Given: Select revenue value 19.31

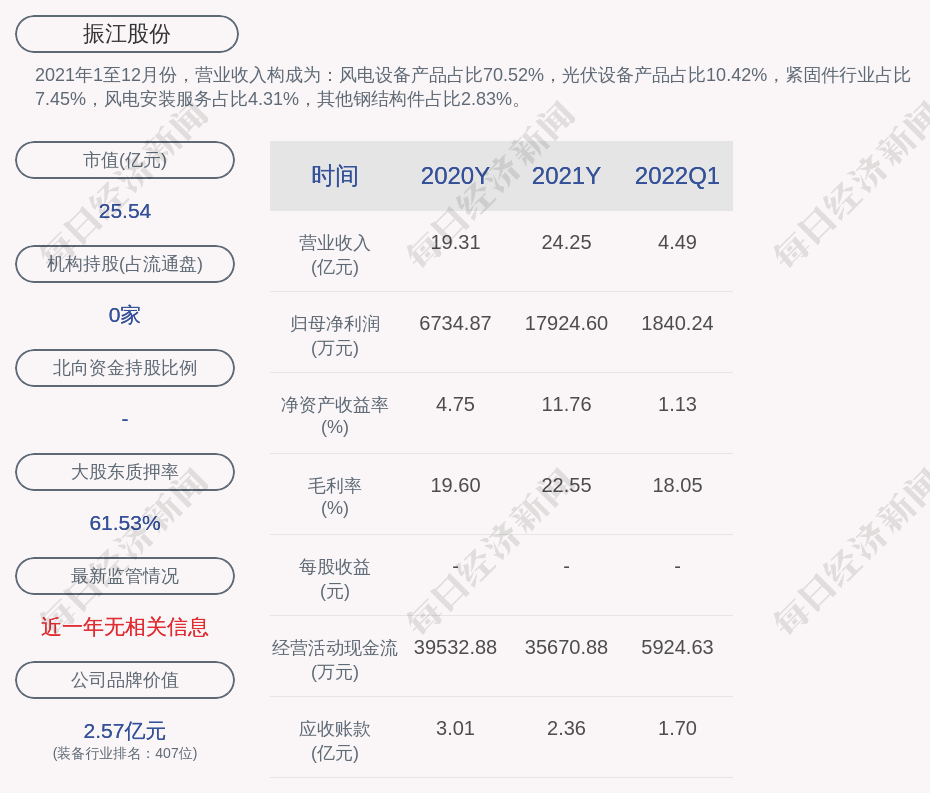Looking at the screenshot, I should click(455, 243).
